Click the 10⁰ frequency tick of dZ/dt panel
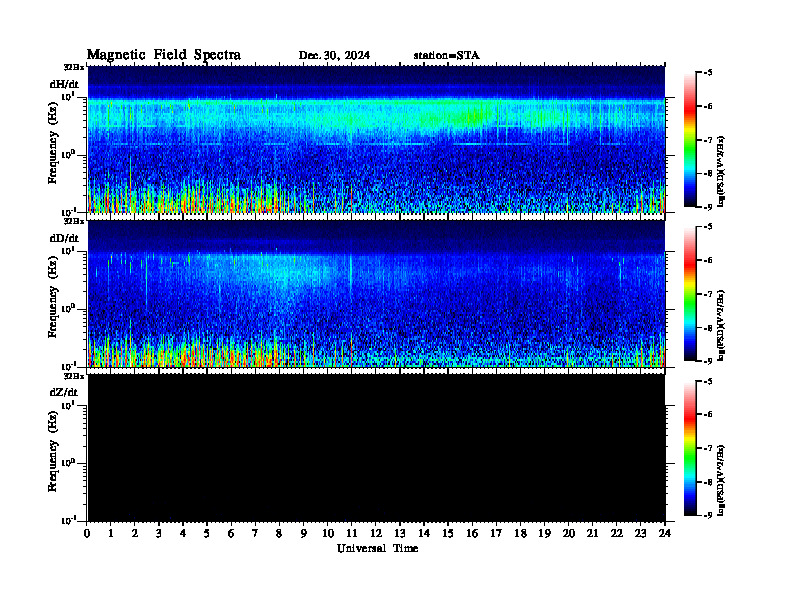The width and height of the screenshot is (792, 612). [68, 463]
